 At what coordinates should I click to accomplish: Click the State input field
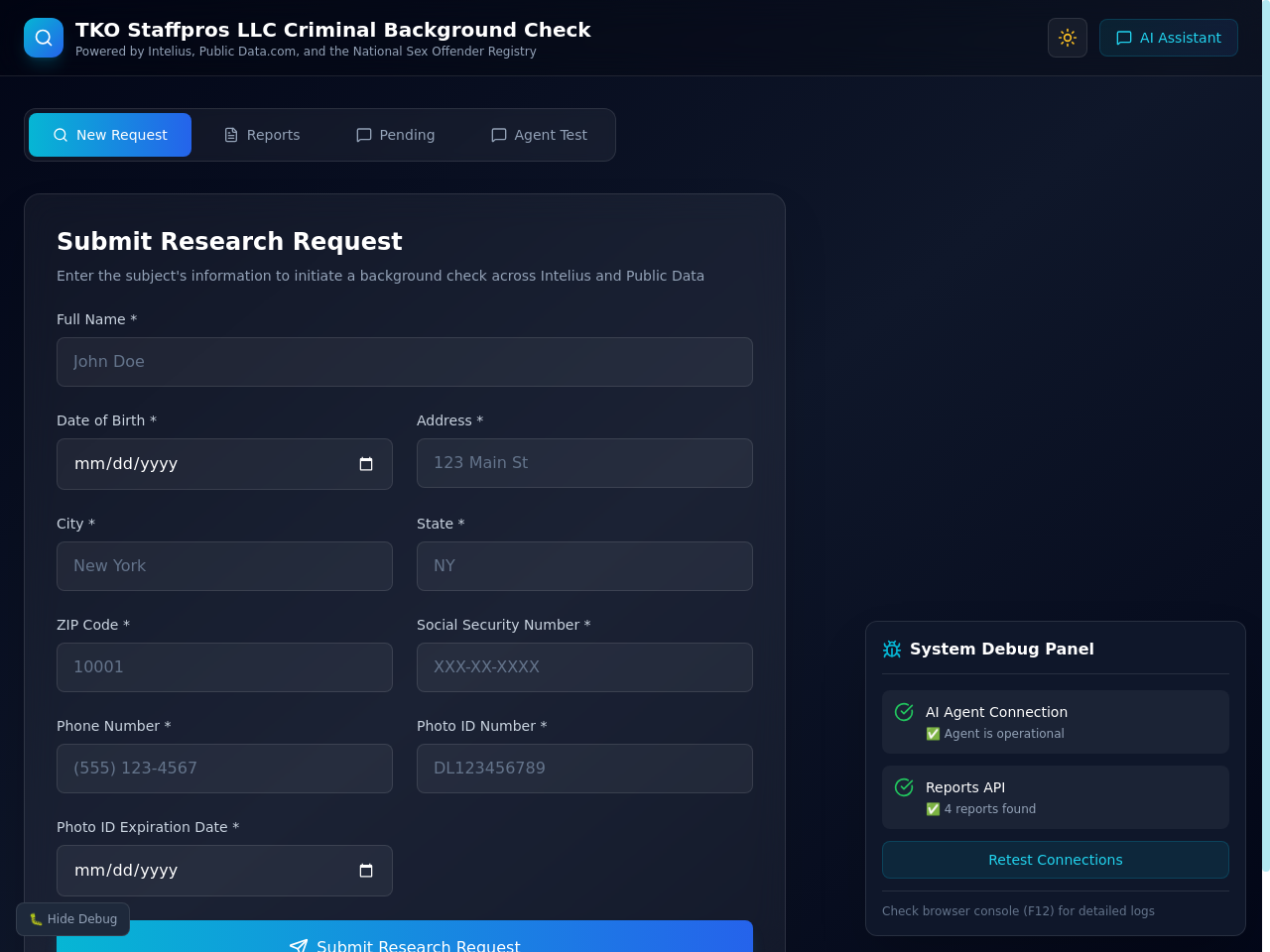pos(584,566)
